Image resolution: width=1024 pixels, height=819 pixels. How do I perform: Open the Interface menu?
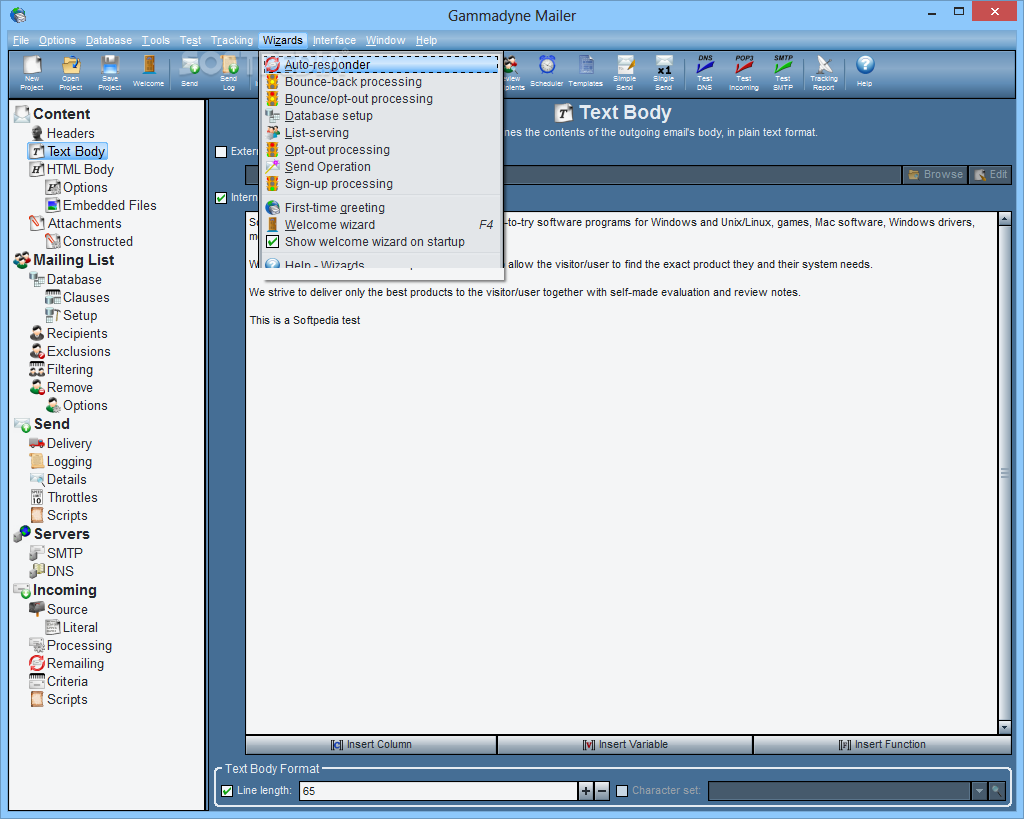click(x=334, y=40)
